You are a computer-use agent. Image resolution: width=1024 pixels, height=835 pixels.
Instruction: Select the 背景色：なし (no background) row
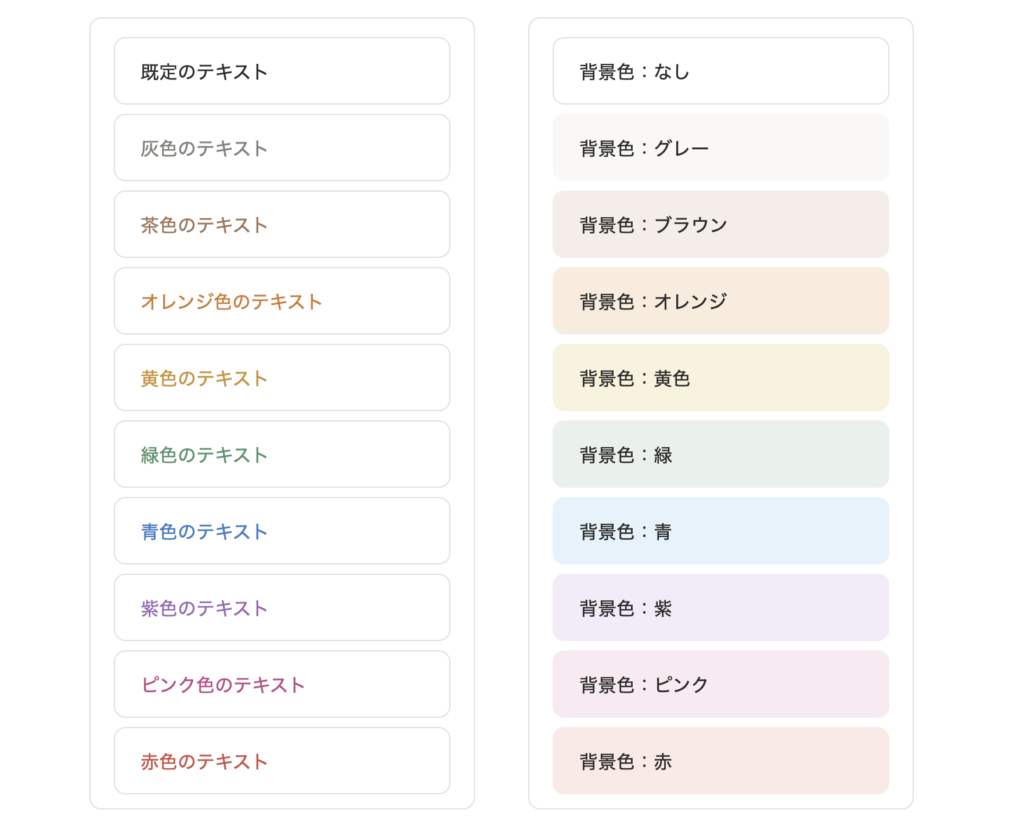pyautogui.click(x=721, y=70)
